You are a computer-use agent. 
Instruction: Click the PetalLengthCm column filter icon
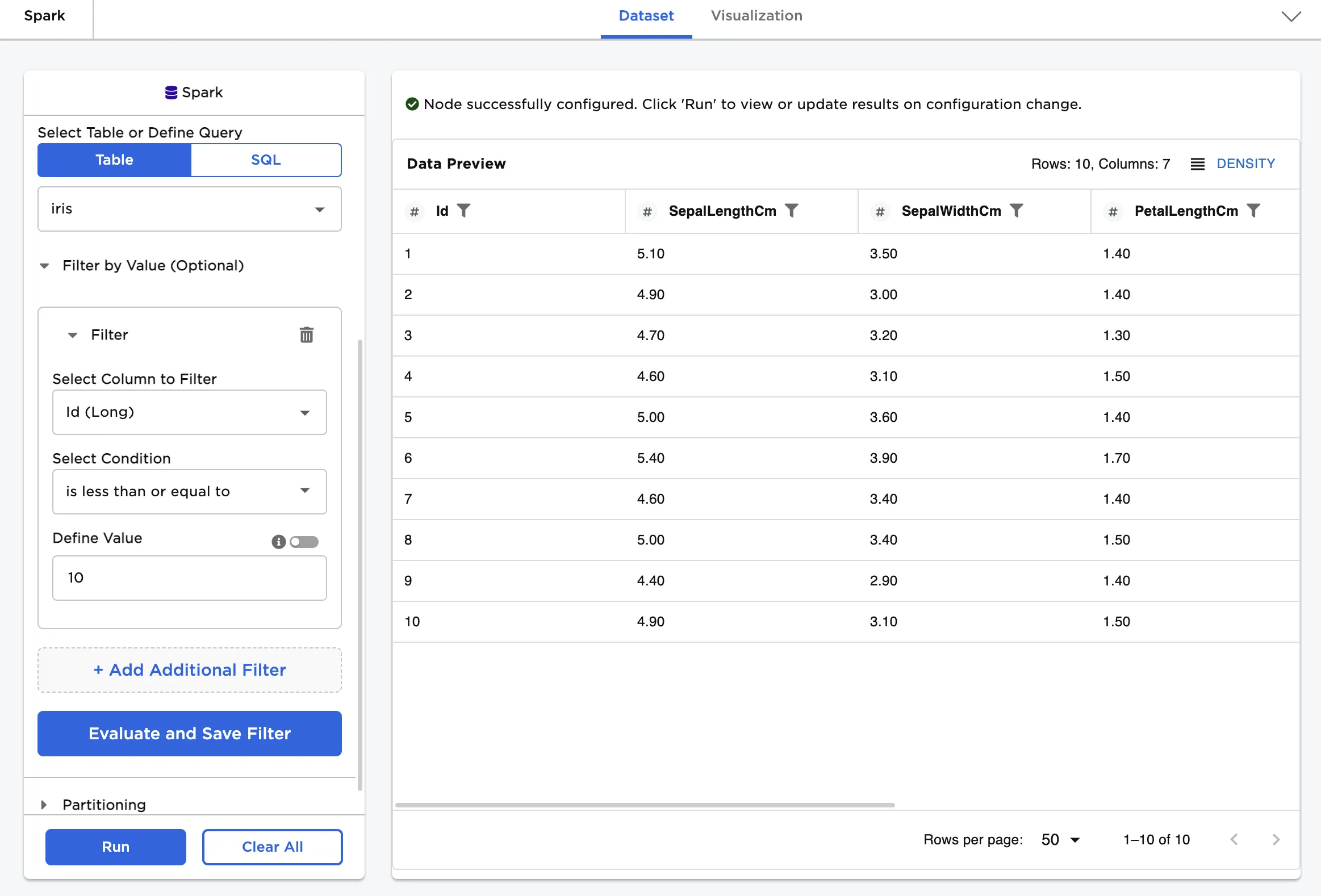tap(1253, 211)
